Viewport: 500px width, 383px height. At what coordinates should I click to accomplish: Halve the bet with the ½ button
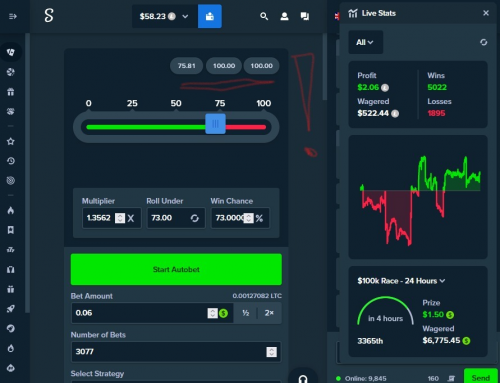tap(246, 313)
